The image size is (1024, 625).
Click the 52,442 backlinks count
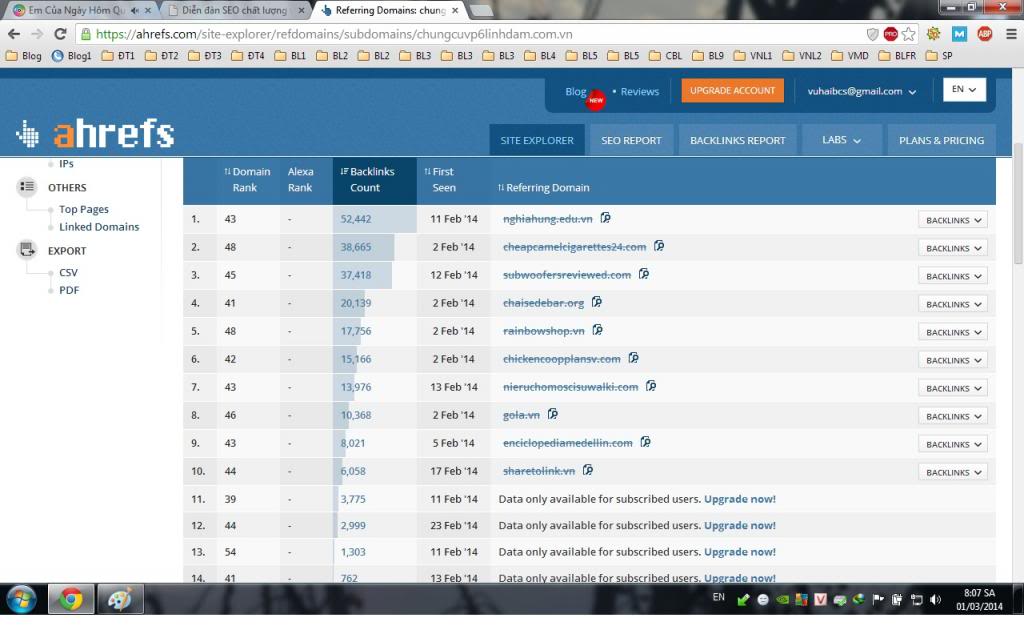point(355,219)
